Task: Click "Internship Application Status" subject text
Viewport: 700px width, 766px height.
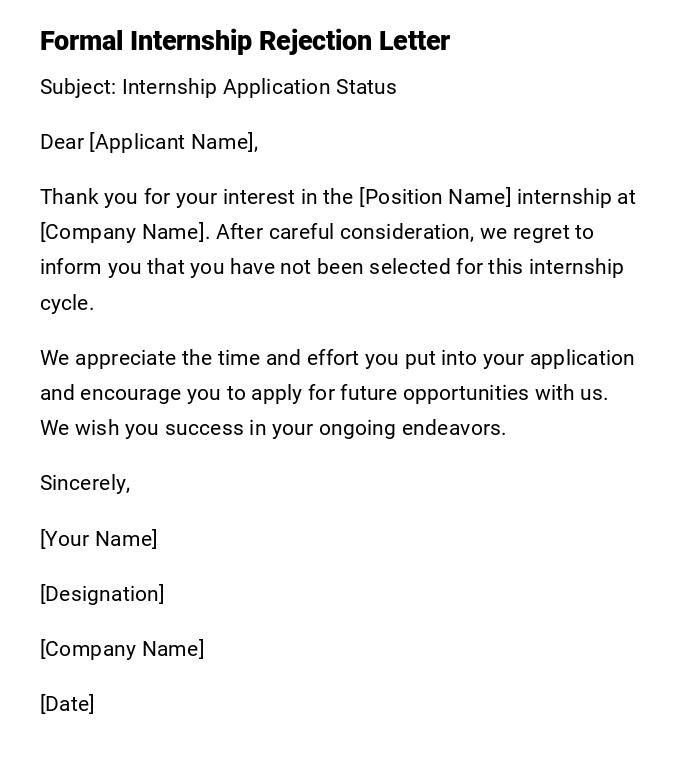Action: [259, 87]
